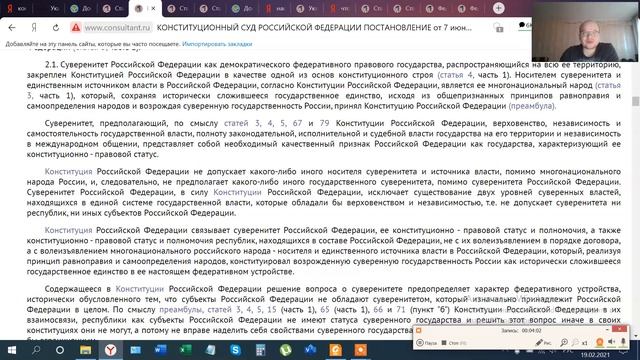Open the '(преамбула)' link

pos(532,106)
